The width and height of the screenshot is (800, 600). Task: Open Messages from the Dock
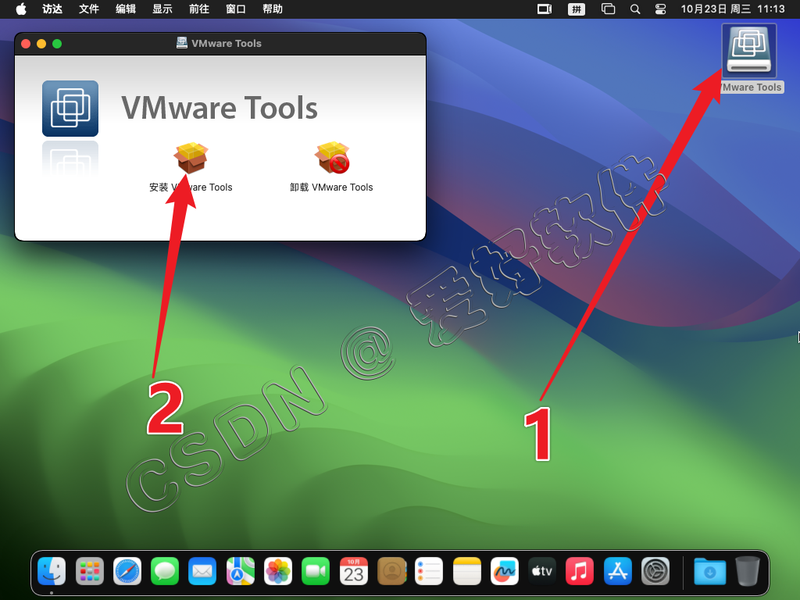(165, 571)
